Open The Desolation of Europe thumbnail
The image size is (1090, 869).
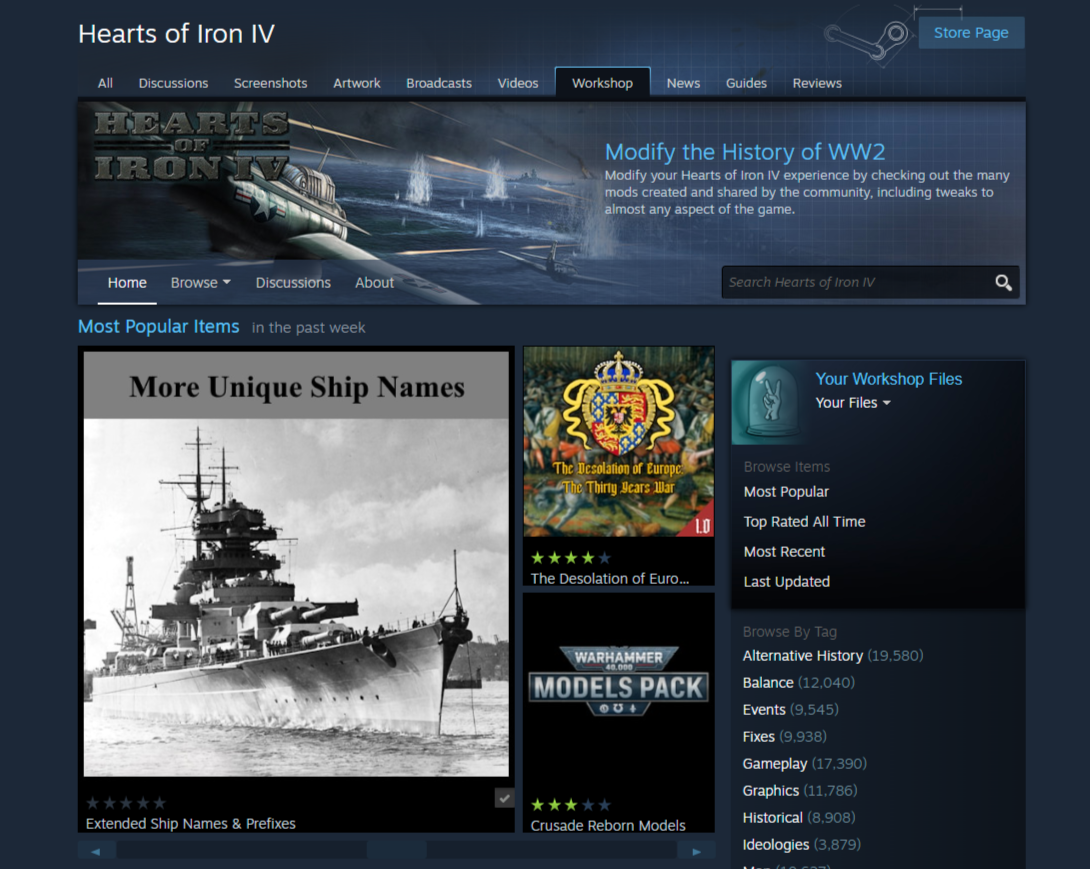click(x=619, y=441)
